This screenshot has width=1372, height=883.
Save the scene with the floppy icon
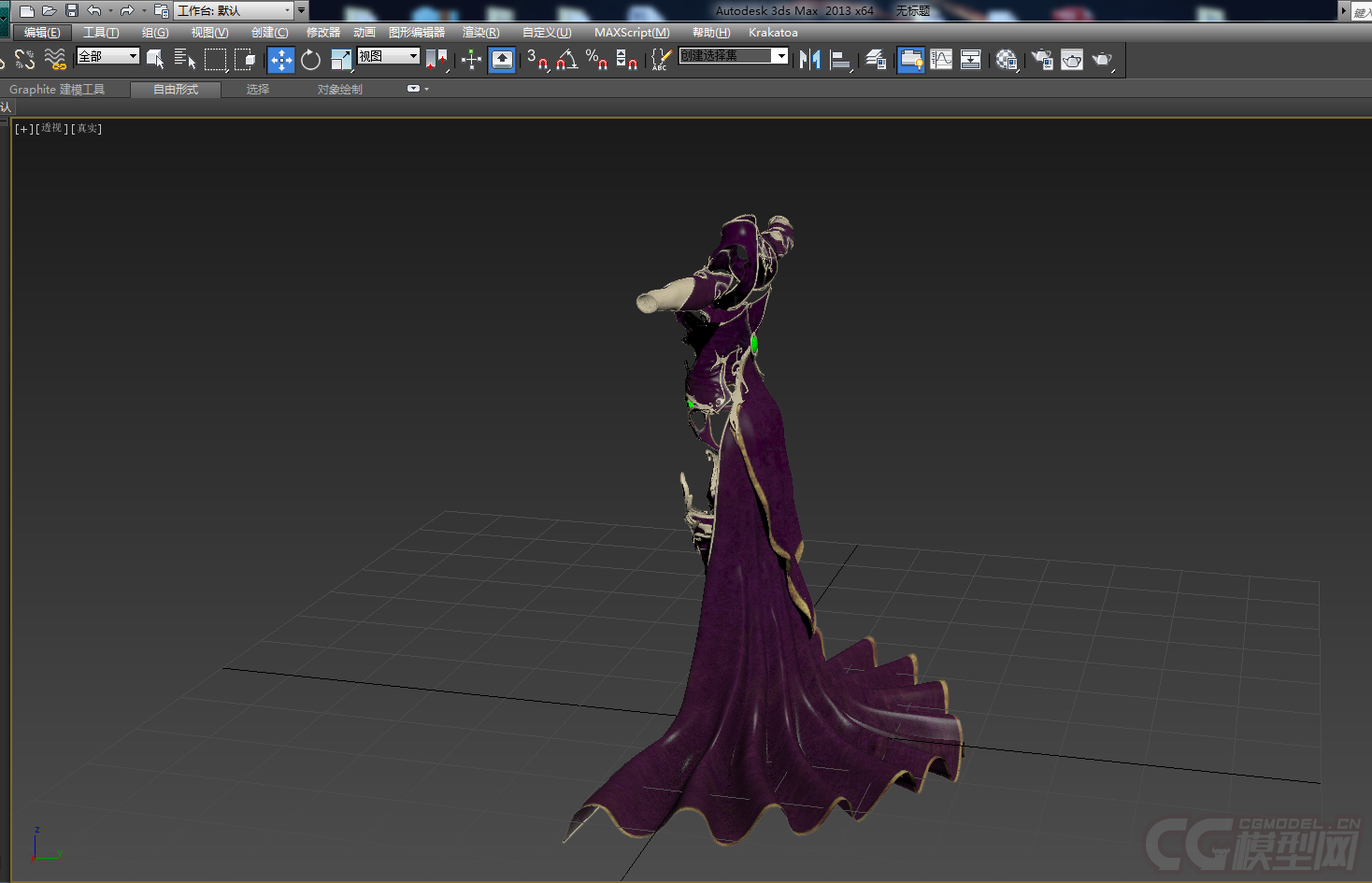click(72, 10)
